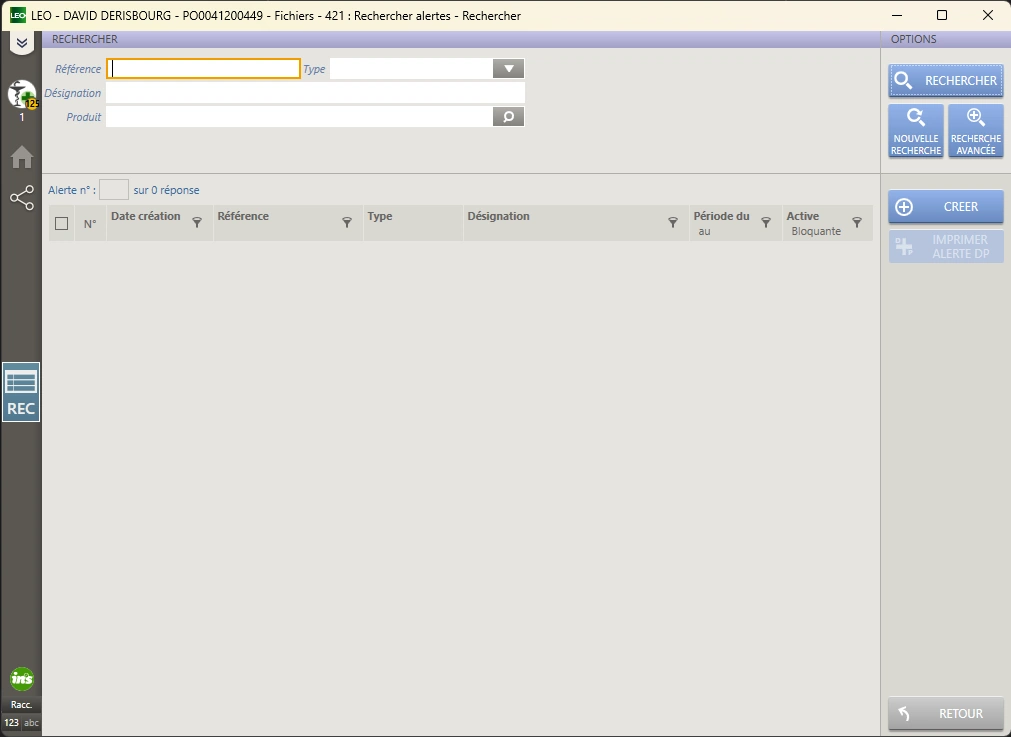Screen dimensions: 1011x737
Task: Open filter on Désignation column header
Action: coord(673,223)
